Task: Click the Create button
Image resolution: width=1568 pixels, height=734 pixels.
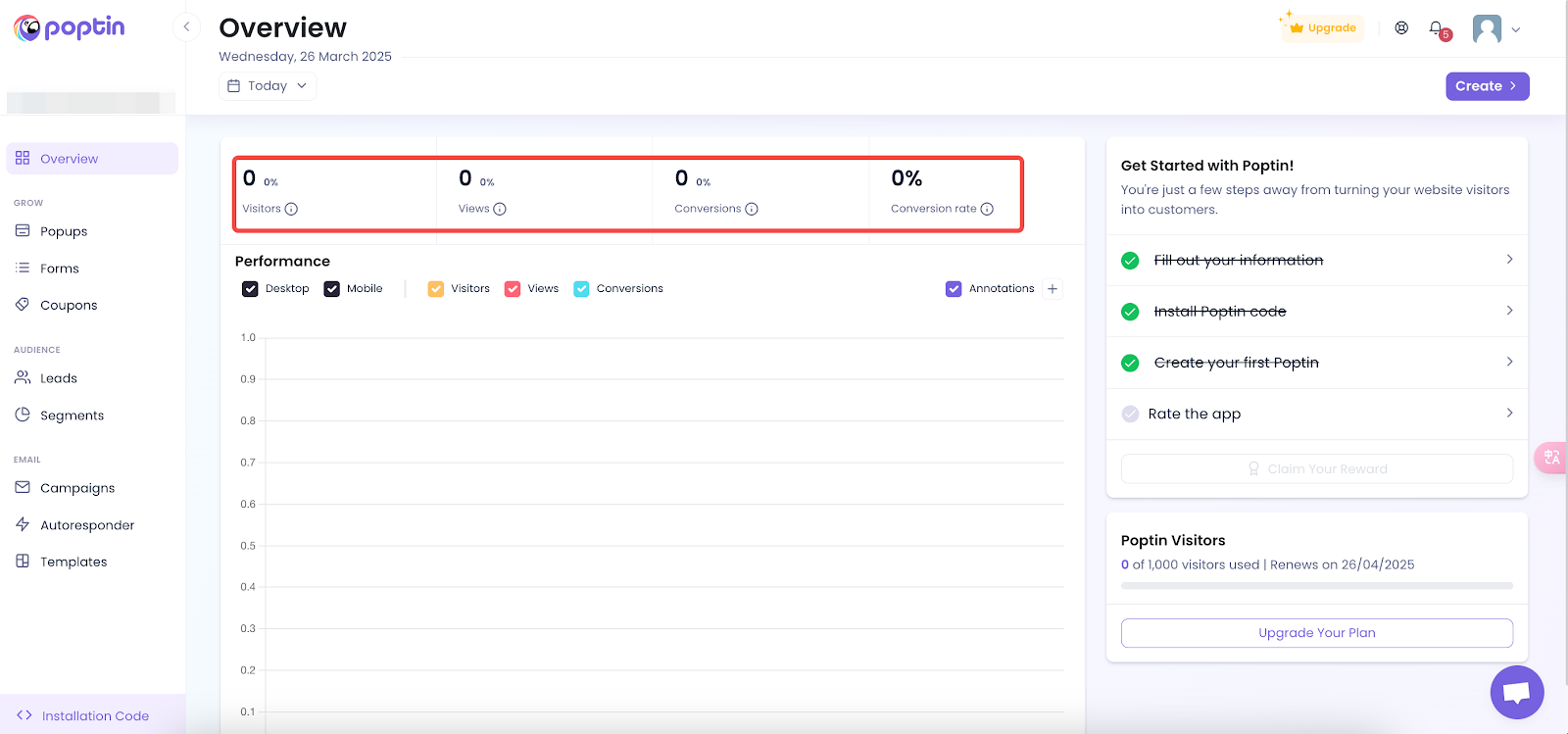Action: point(1487,86)
